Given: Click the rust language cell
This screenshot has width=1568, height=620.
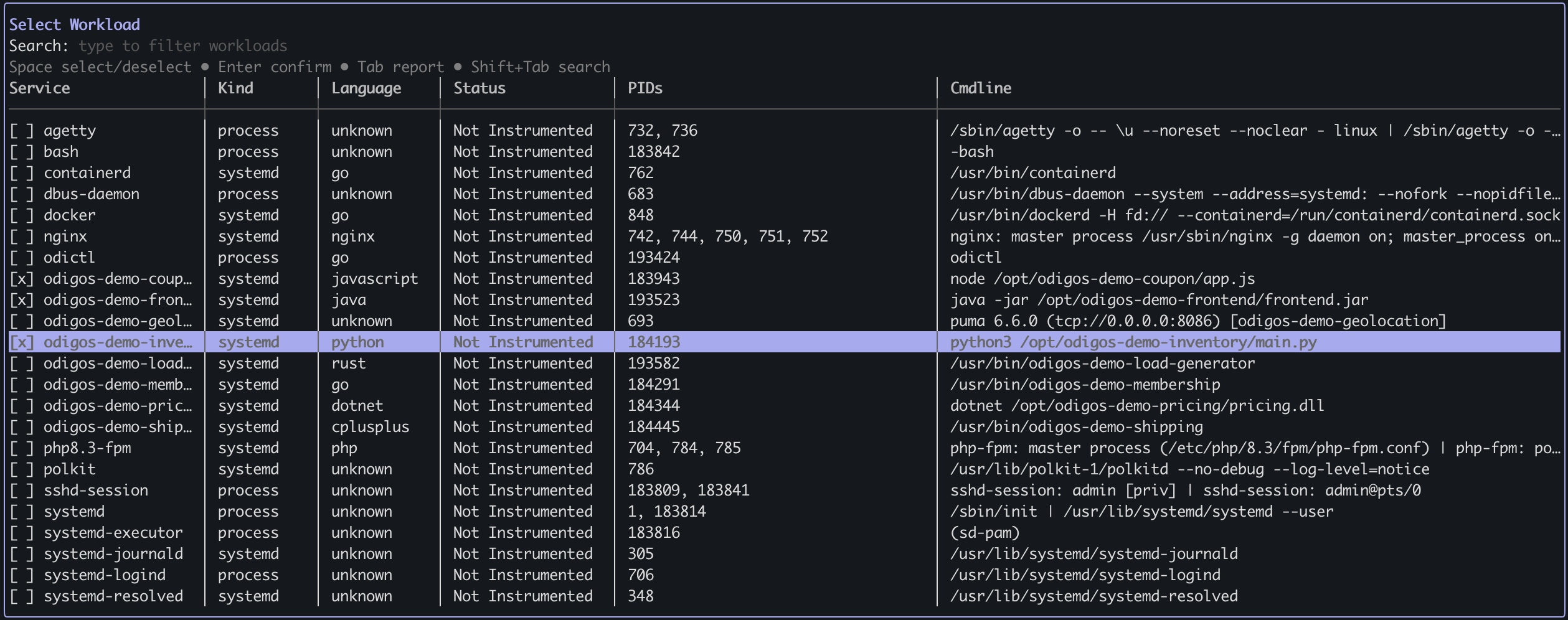Looking at the screenshot, I should click(349, 364).
